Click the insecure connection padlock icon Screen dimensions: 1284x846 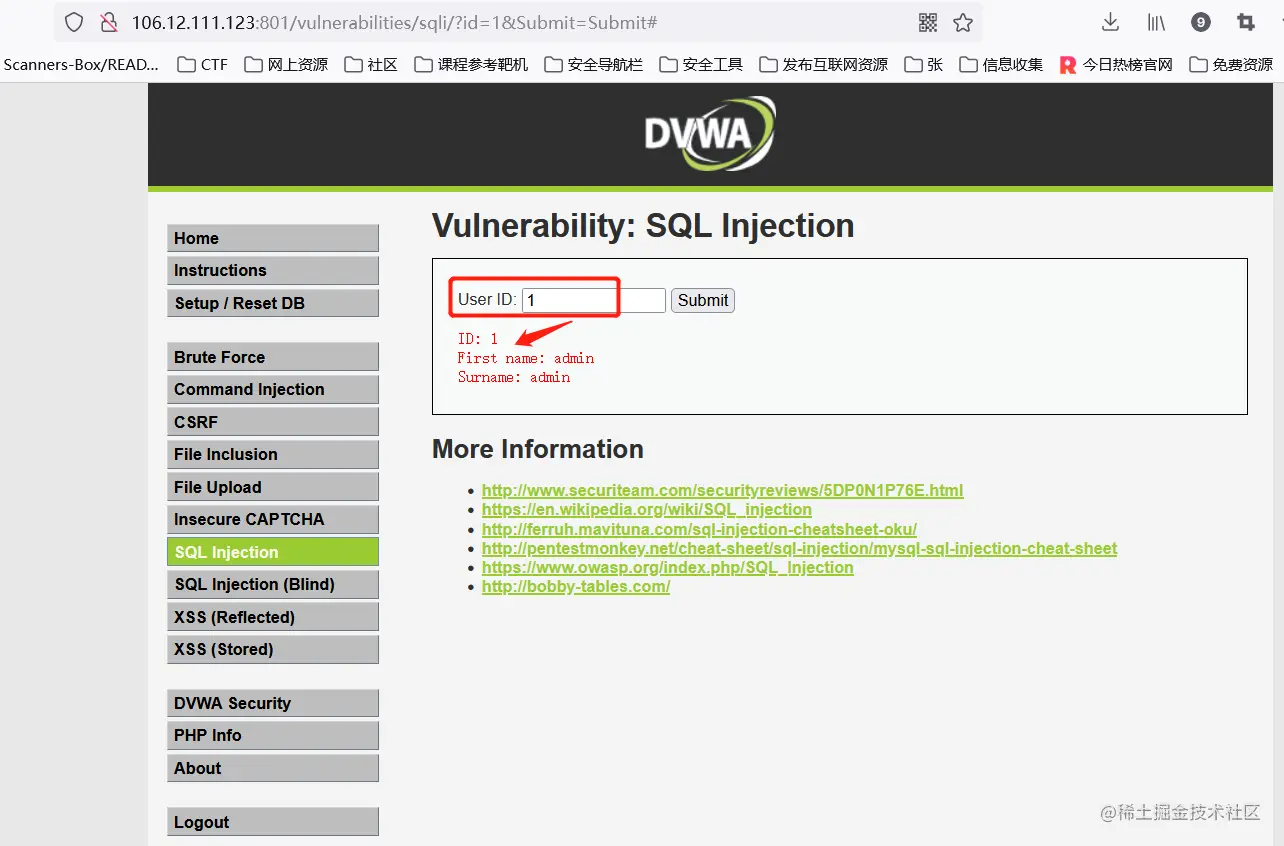pyautogui.click(x=108, y=22)
